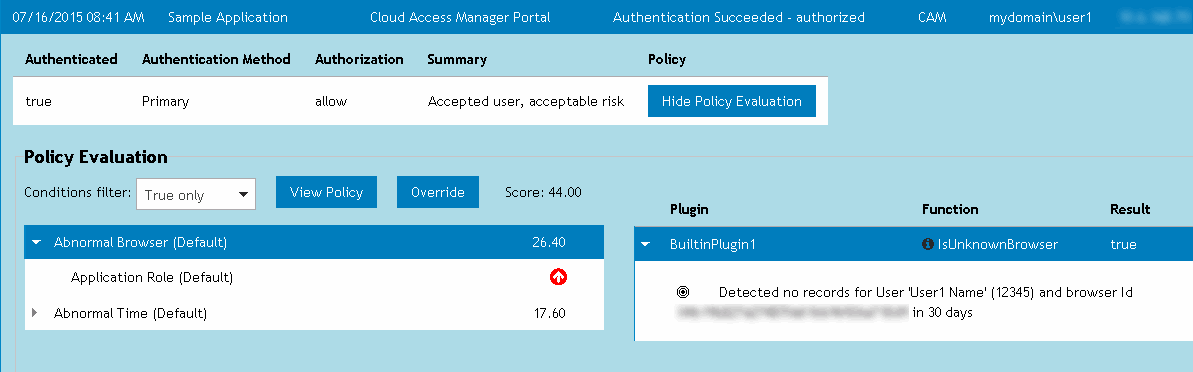Screen dimensions: 1193x372
Task: Click the mydomain\user1 username in header
Action: pos(1039,17)
